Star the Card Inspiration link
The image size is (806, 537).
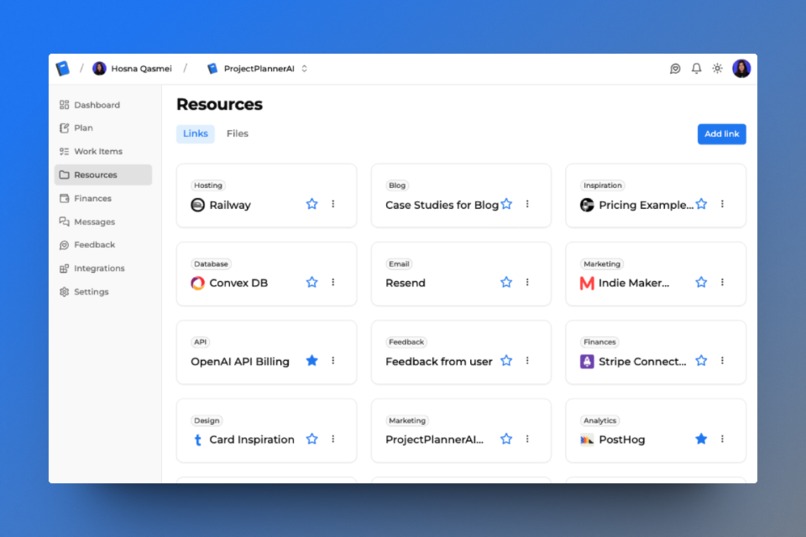coord(312,439)
